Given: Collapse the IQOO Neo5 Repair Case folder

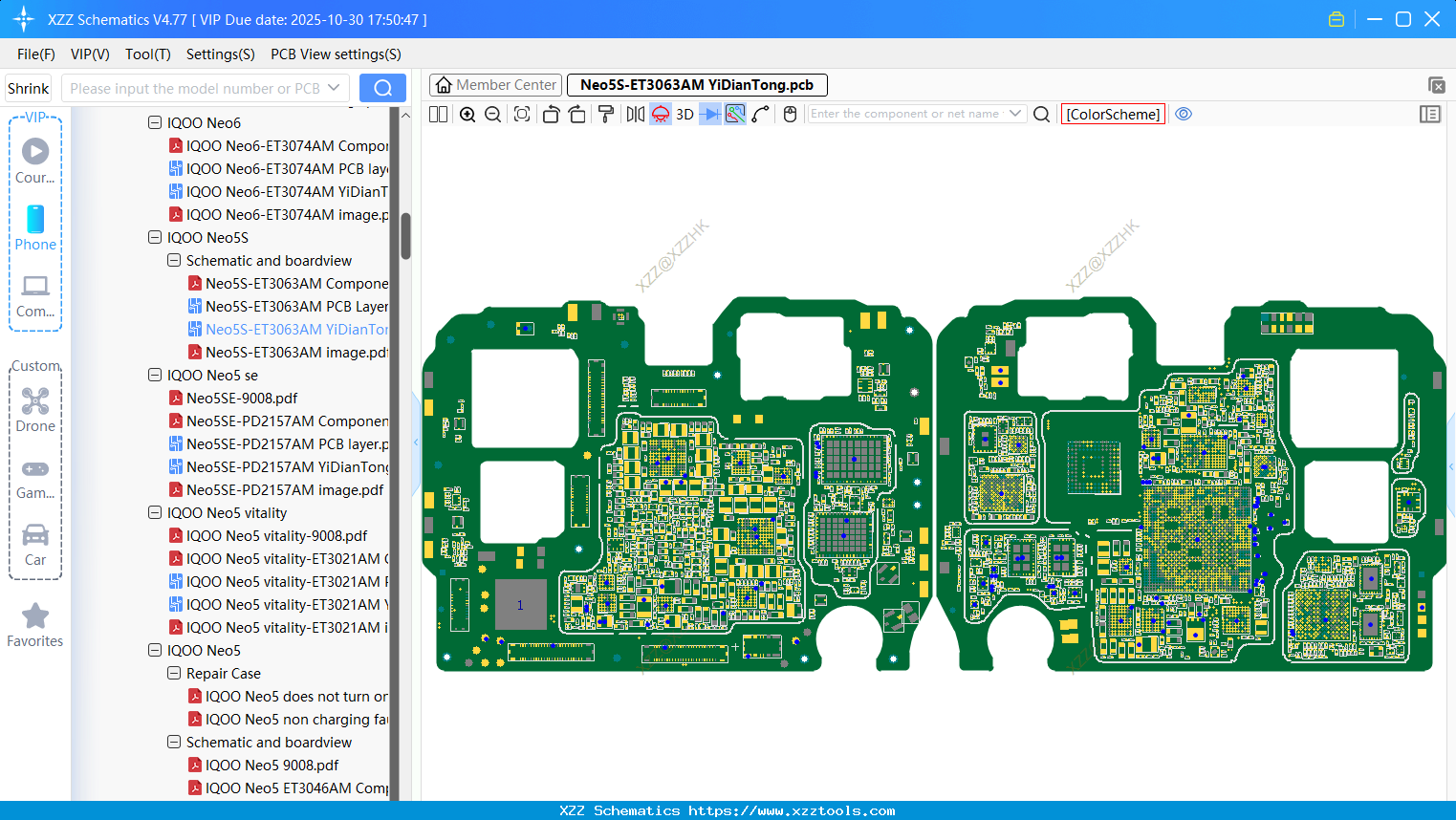Looking at the screenshot, I should click(174, 673).
